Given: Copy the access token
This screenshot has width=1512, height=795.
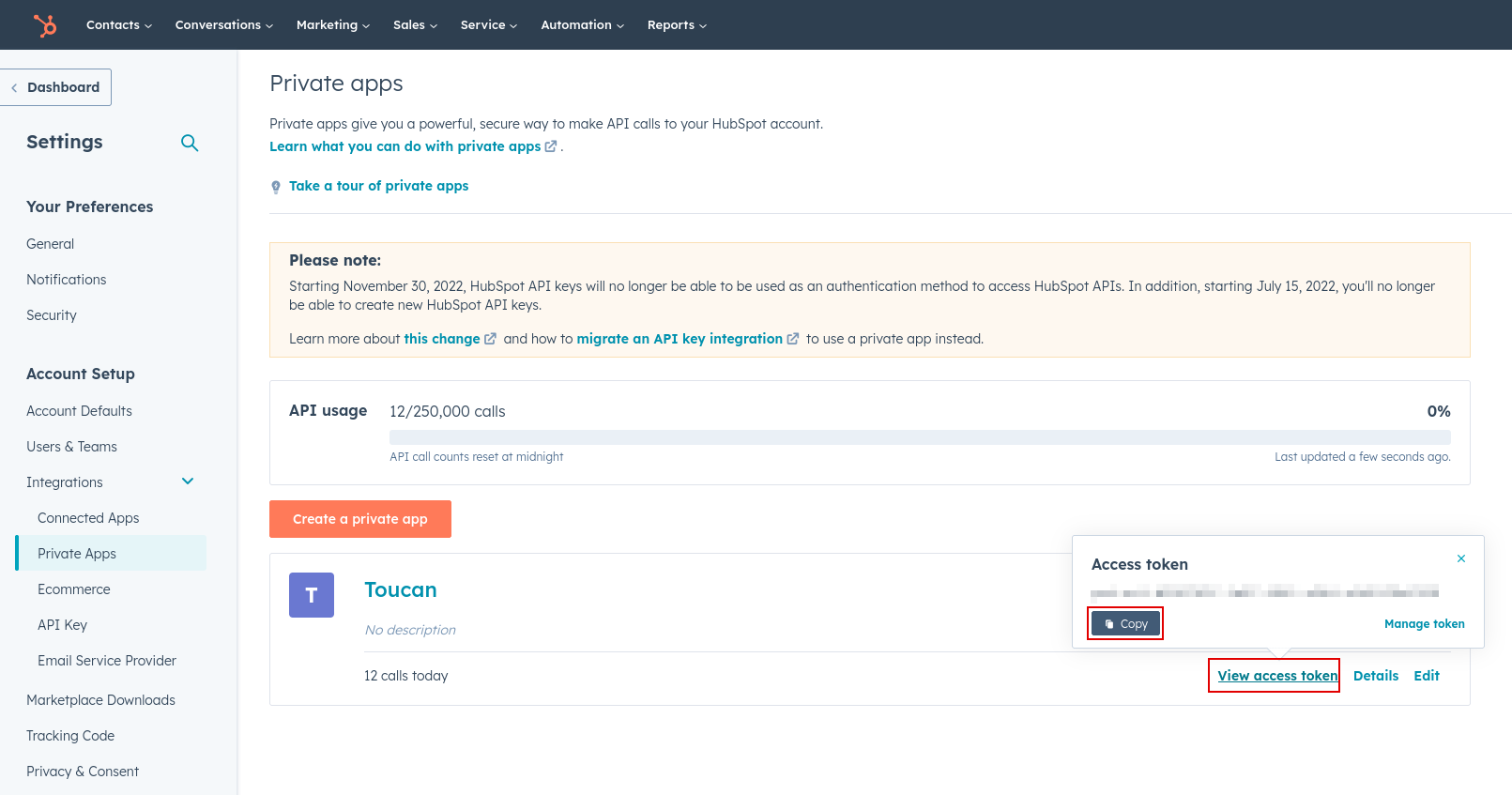Looking at the screenshot, I should [x=1125, y=624].
